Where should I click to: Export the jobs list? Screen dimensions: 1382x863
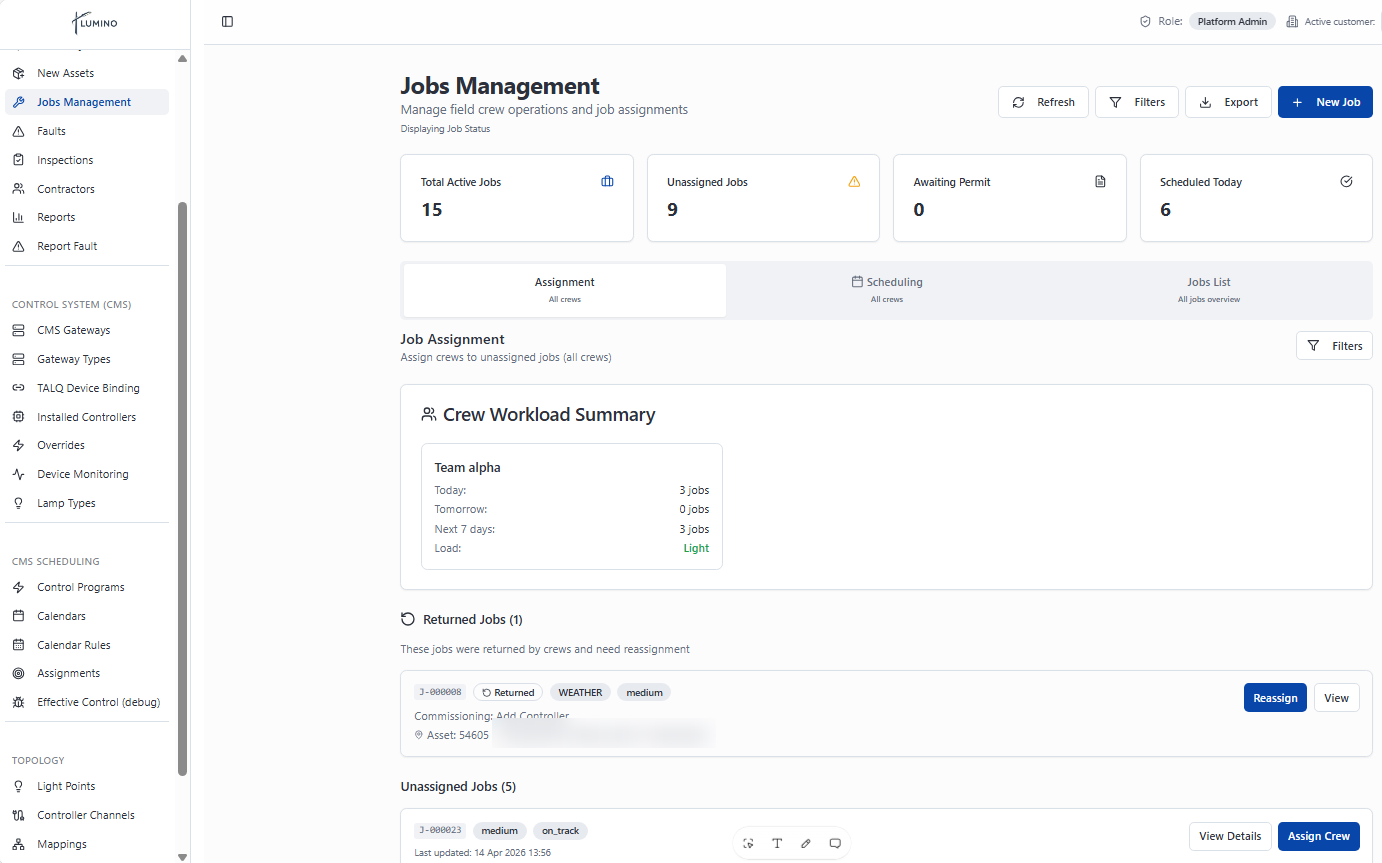1228,102
